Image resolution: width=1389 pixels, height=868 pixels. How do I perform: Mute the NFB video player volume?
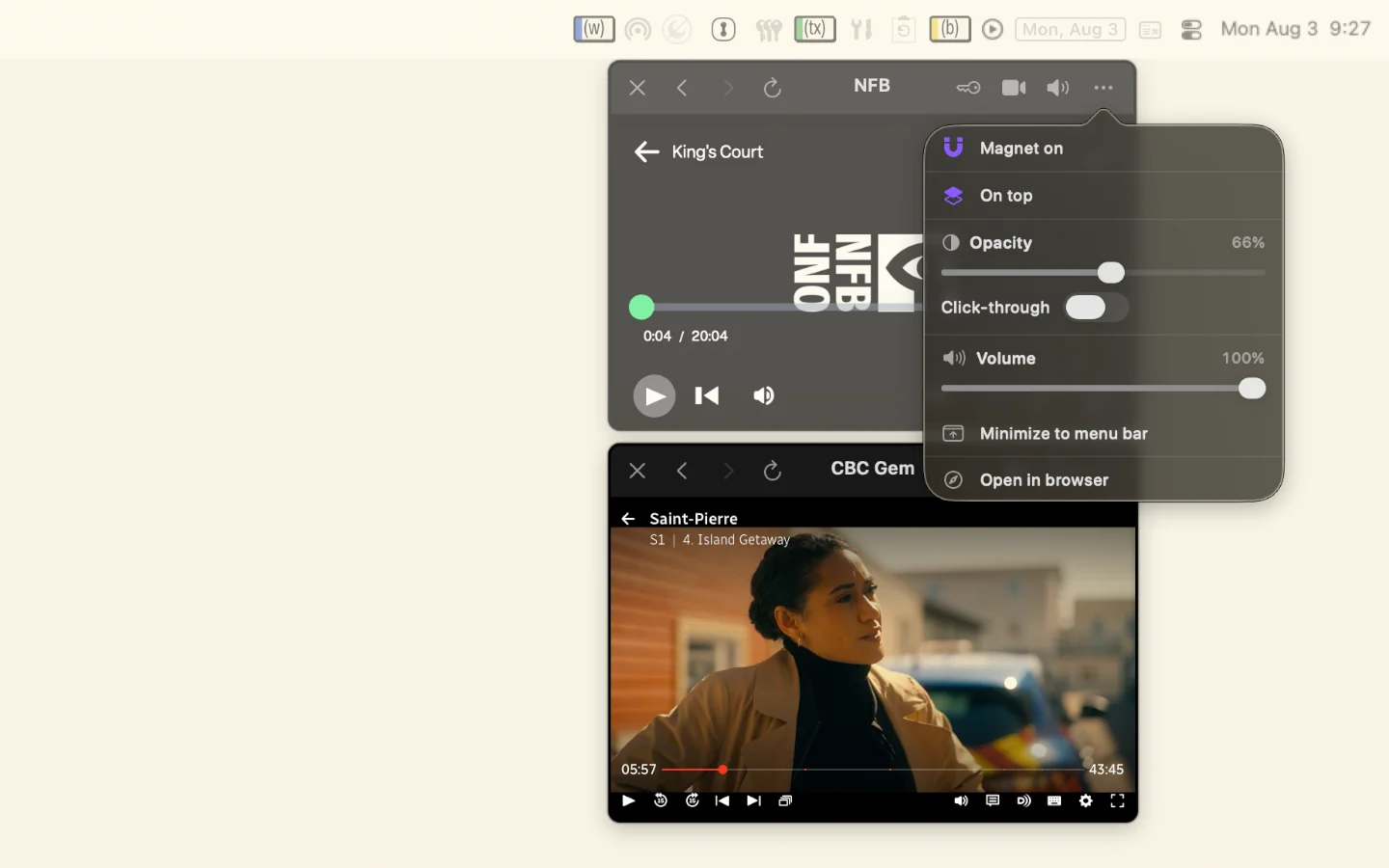764,395
